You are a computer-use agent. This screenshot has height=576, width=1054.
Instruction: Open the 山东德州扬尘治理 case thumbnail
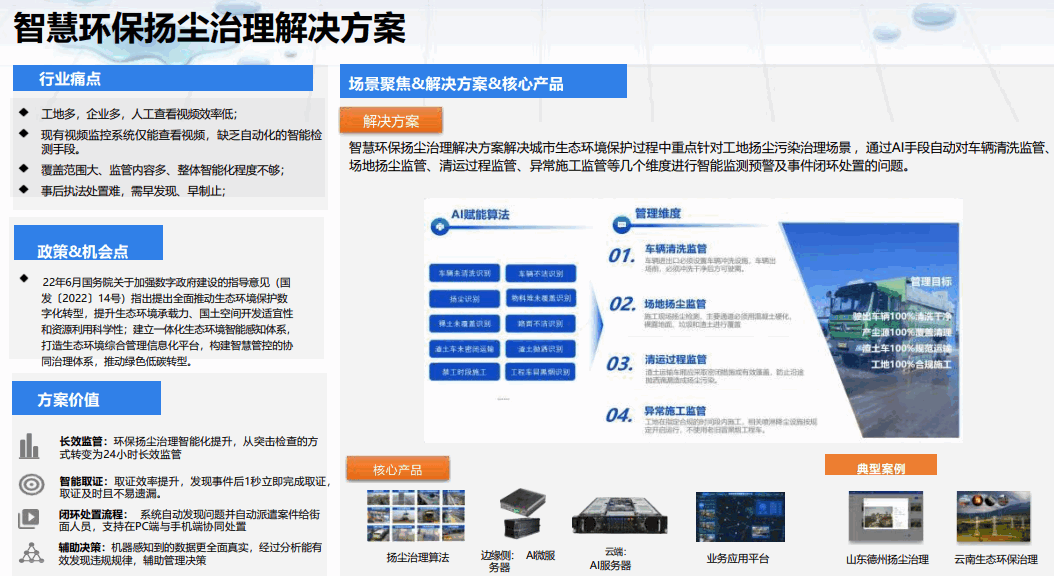pos(885,516)
